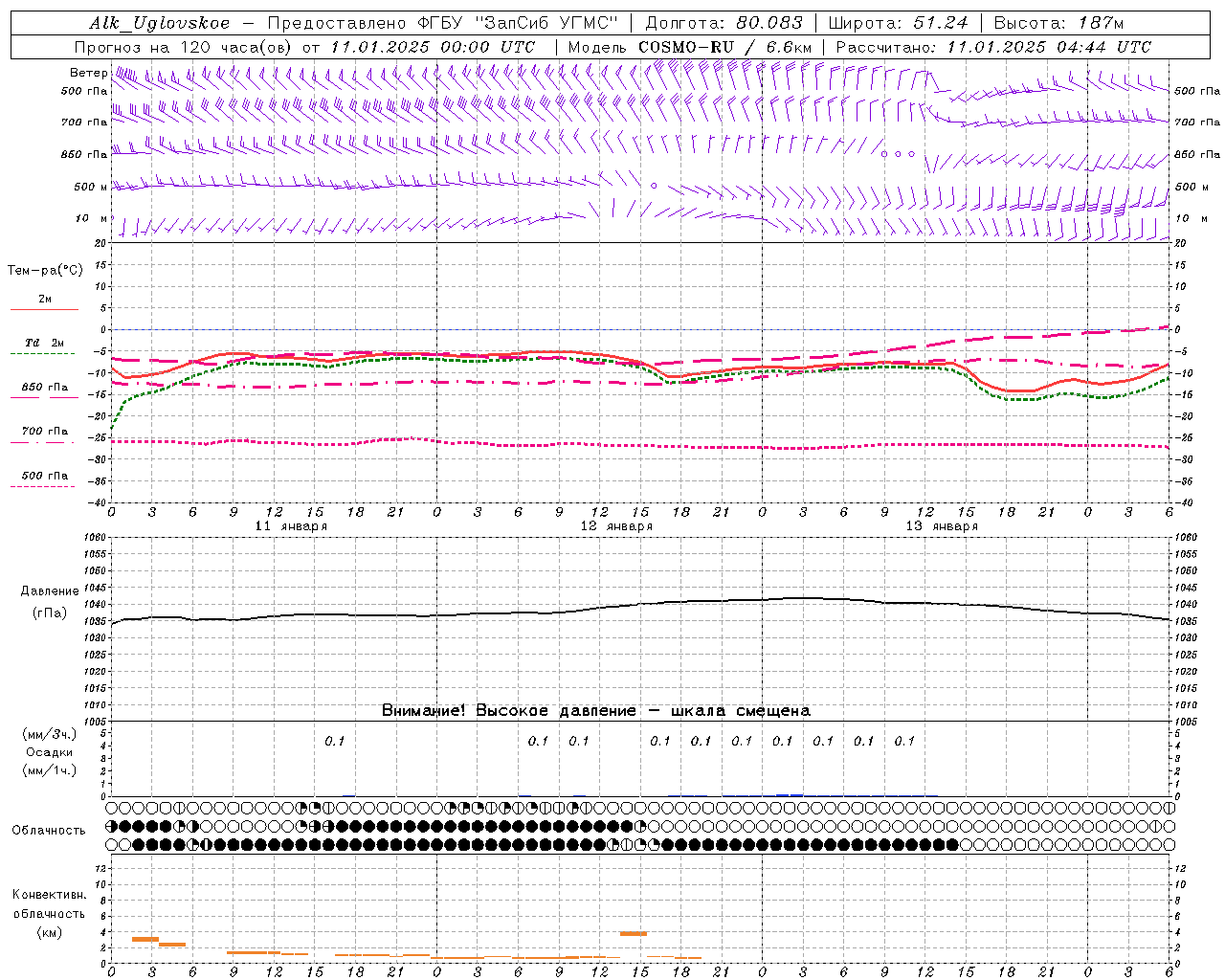Select the provider text ФГБУ "ЗапСиб УГМС"
The image size is (1225, 980).
[517, 23]
